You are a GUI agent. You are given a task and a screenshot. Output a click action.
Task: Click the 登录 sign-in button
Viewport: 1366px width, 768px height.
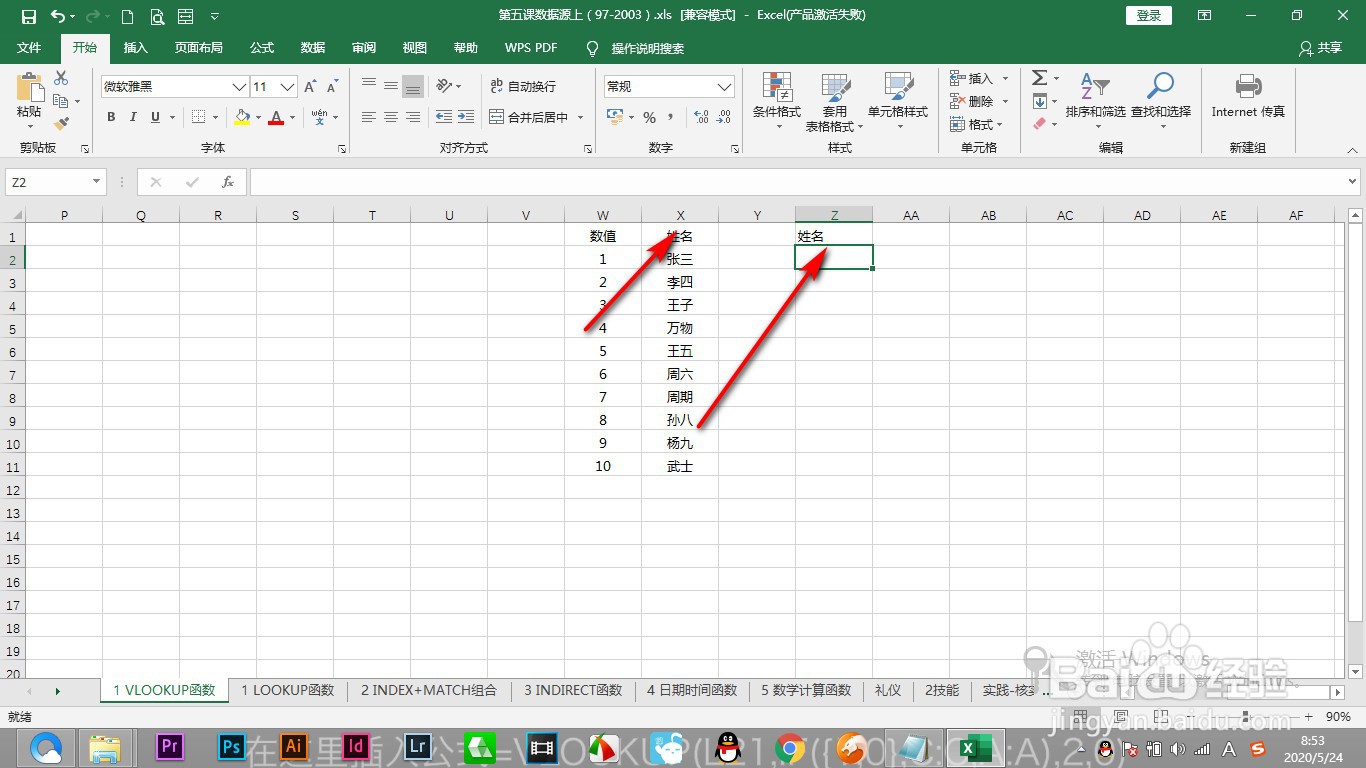(1149, 15)
